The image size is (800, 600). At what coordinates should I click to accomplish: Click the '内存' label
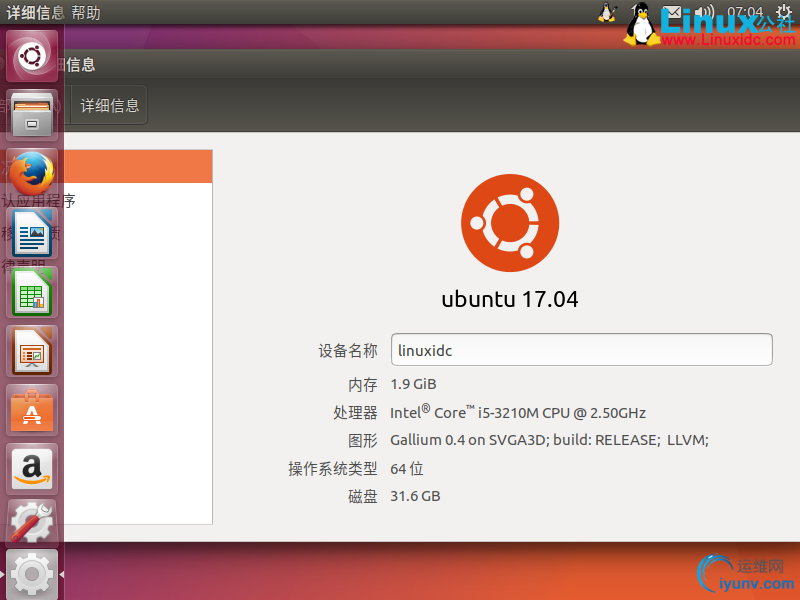363,385
